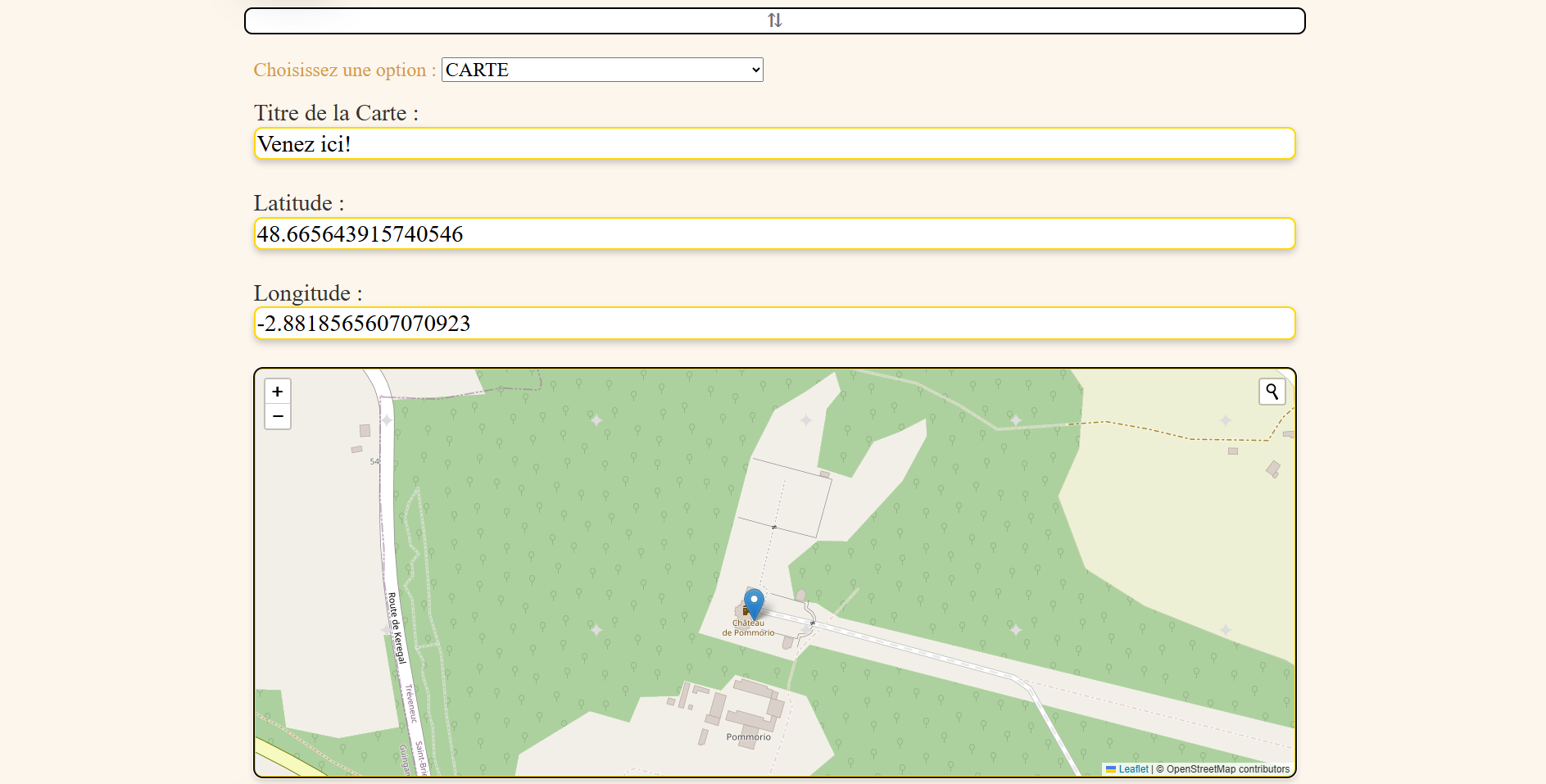Image resolution: width=1546 pixels, height=784 pixels.
Task: Click the blue map marker pin
Action: click(x=754, y=603)
